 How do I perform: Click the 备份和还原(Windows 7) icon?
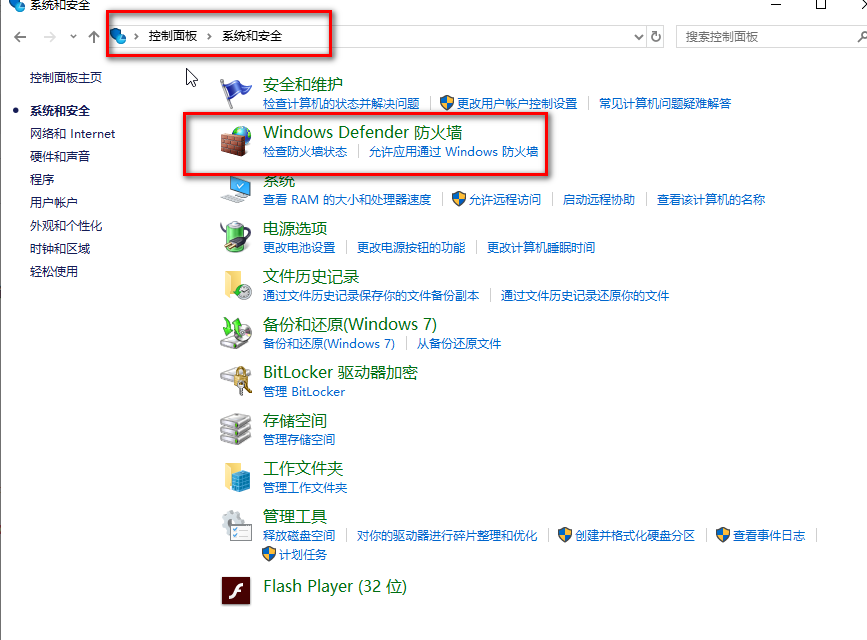pos(236,333)
